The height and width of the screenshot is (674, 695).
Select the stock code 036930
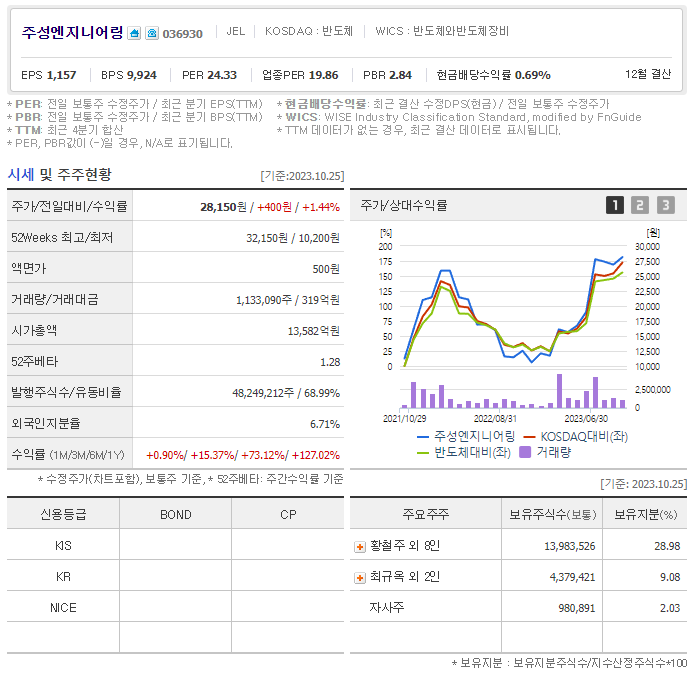click(183, 34)
